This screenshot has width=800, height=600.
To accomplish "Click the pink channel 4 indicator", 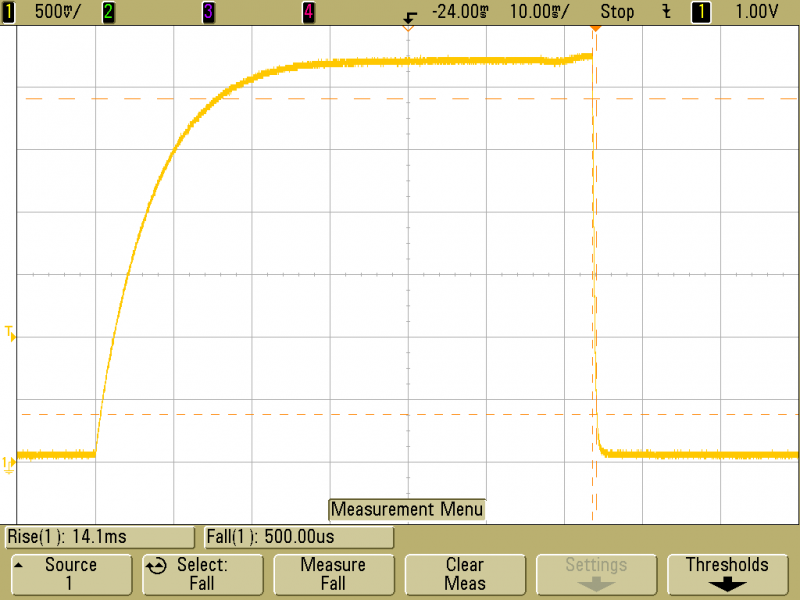I will click(308, 12).
